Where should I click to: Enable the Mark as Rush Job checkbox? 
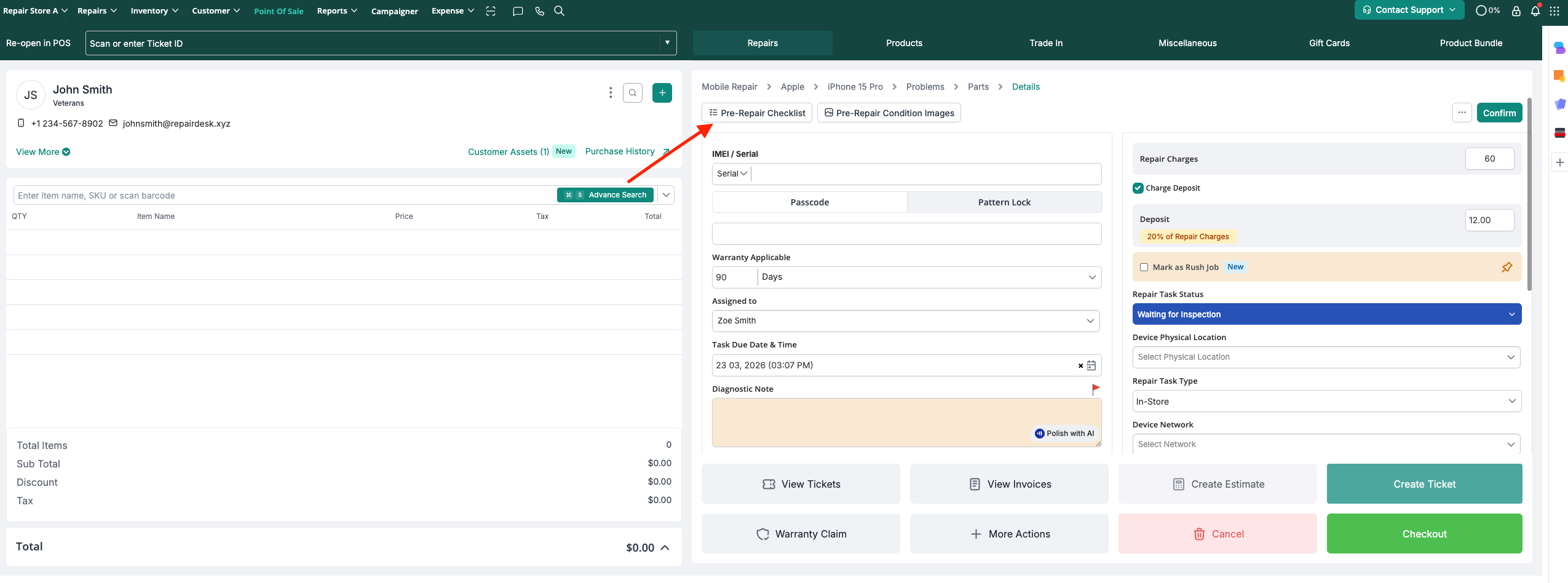pos(1144,268)
